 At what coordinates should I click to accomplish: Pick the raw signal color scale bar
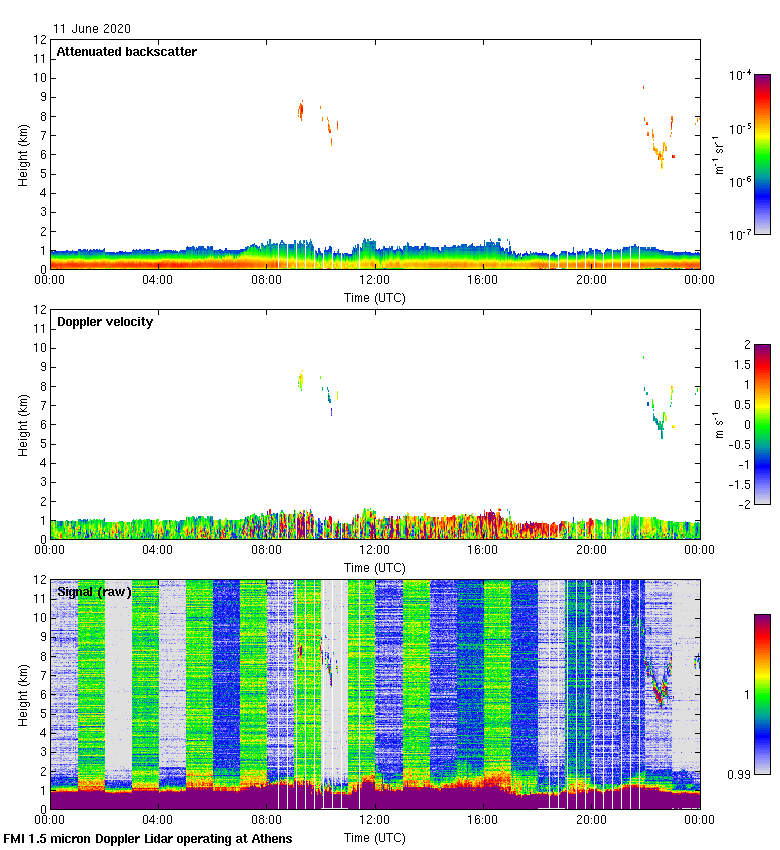click(762, 694)
